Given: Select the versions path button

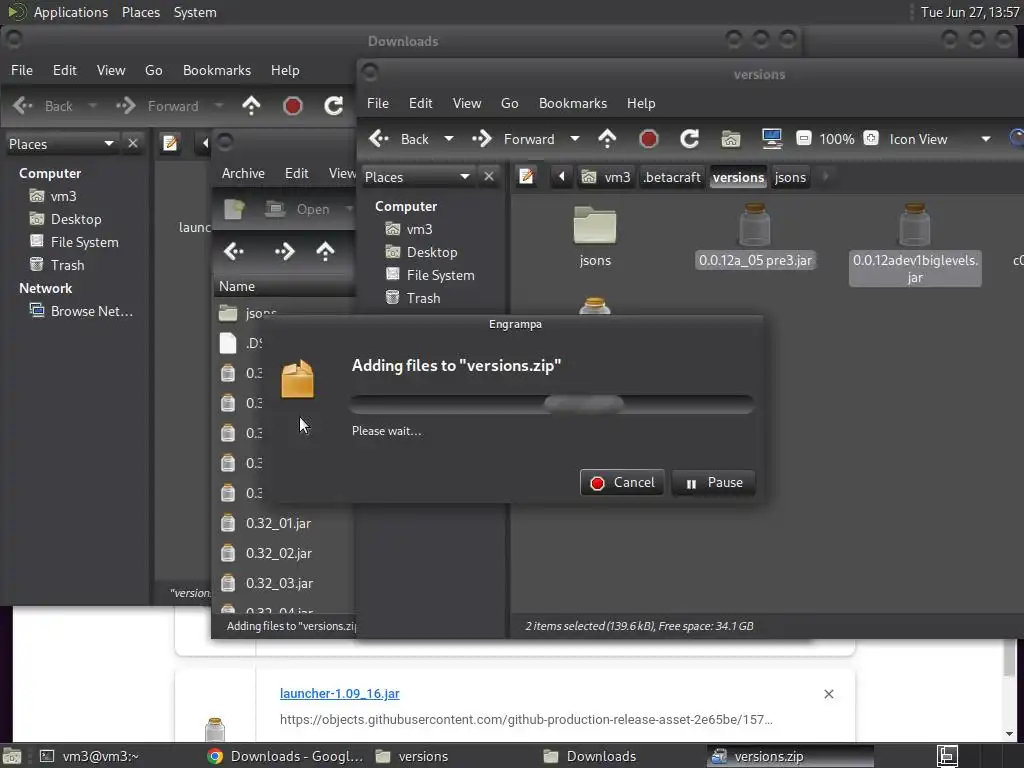Looking at the screenshot, I should (x=738, y=177).
